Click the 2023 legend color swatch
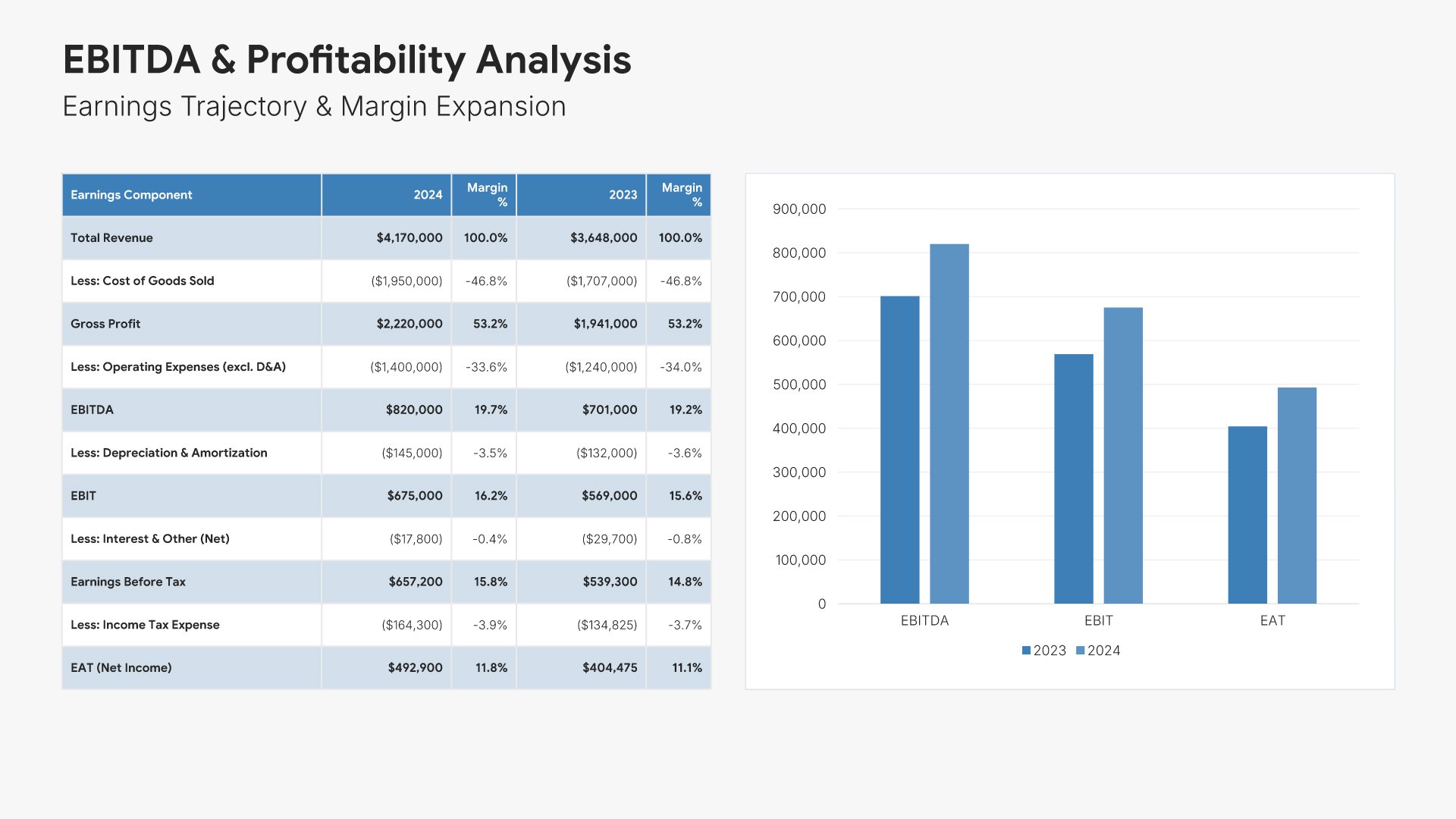This screenshot has height=819, width=1456. click(1026, 651)
